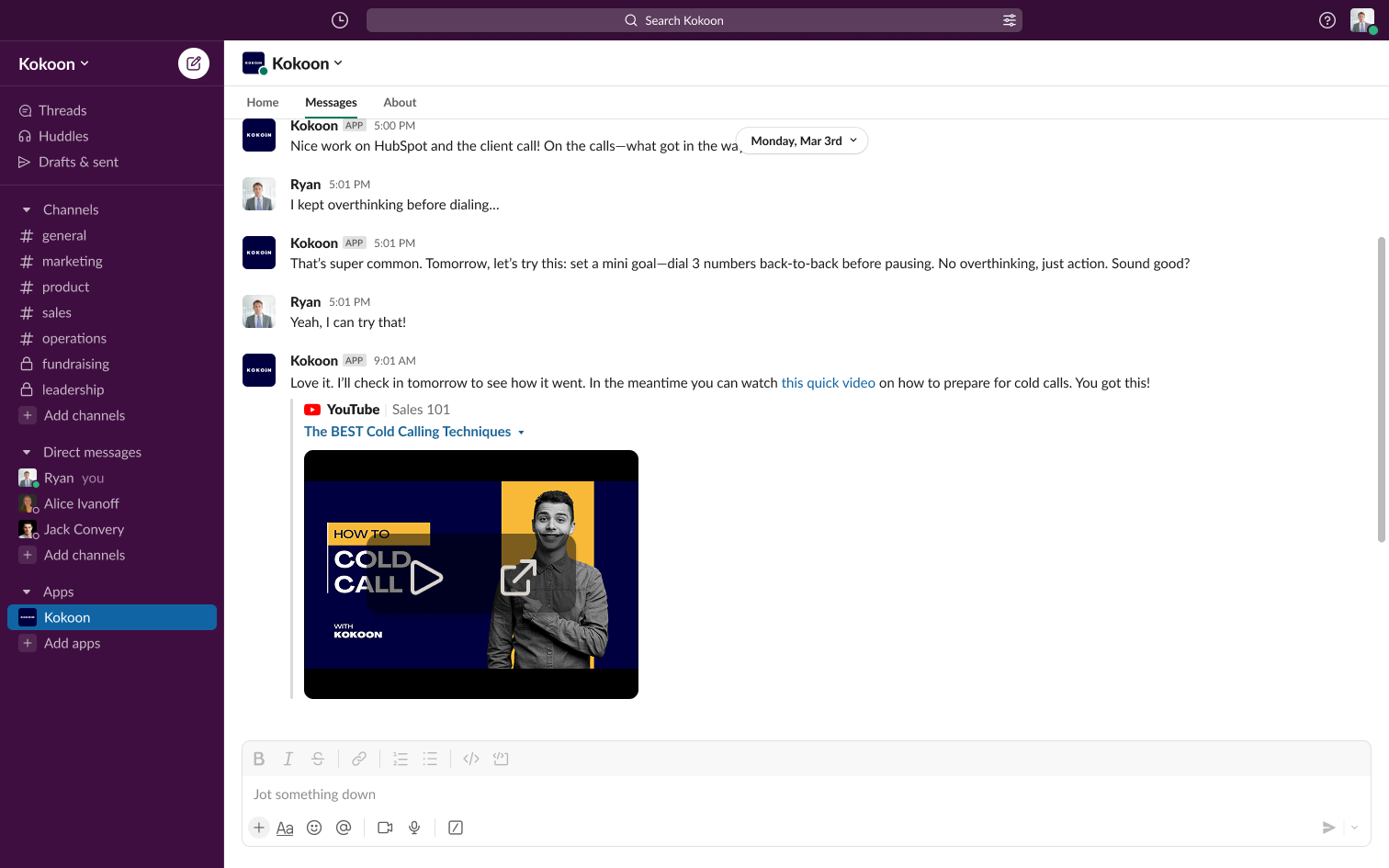Collapse the Channels section
The width and height of the screenshot is (1389, 868).
(27, 209)
